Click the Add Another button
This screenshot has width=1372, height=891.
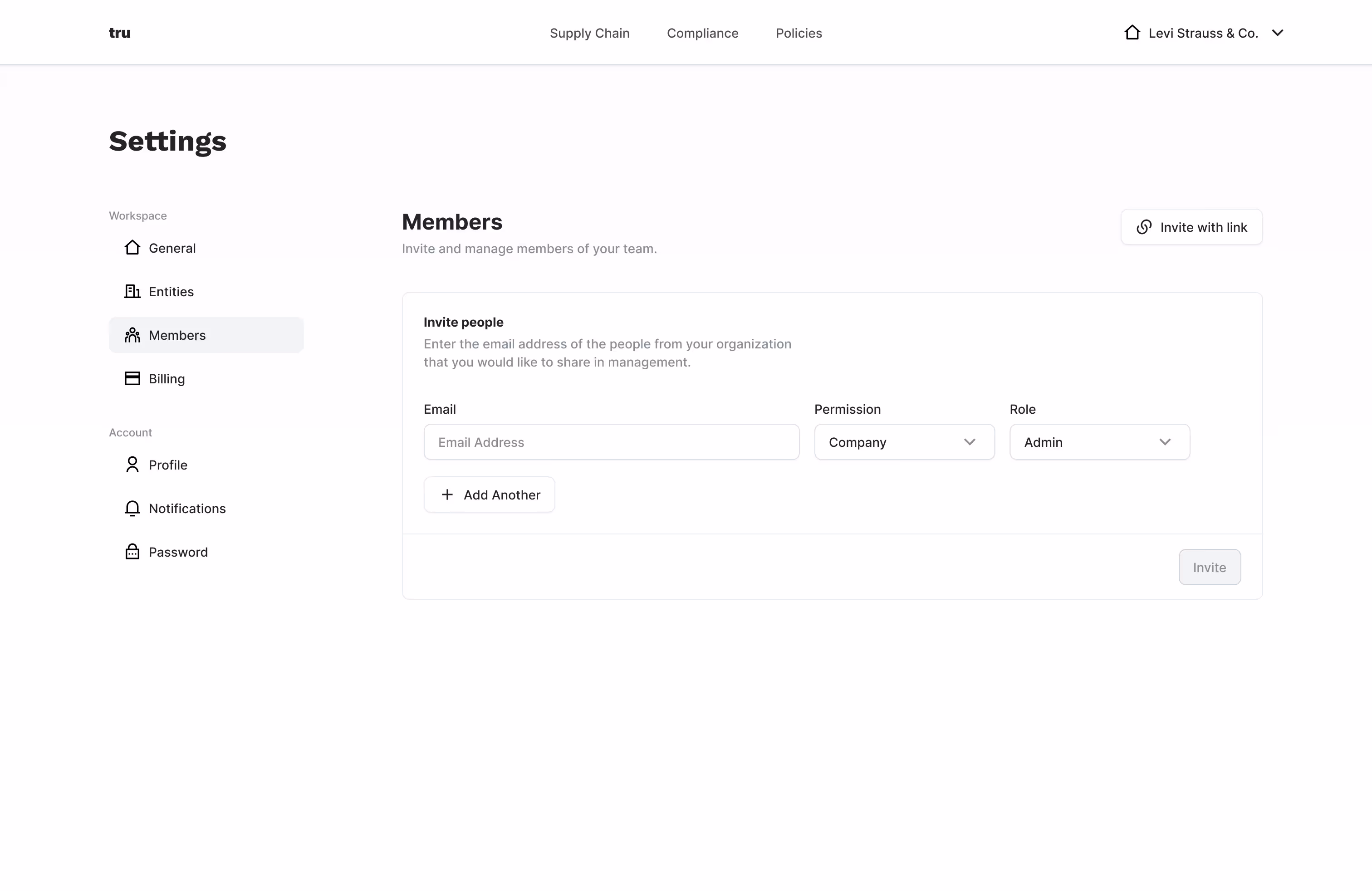(489, 494)
